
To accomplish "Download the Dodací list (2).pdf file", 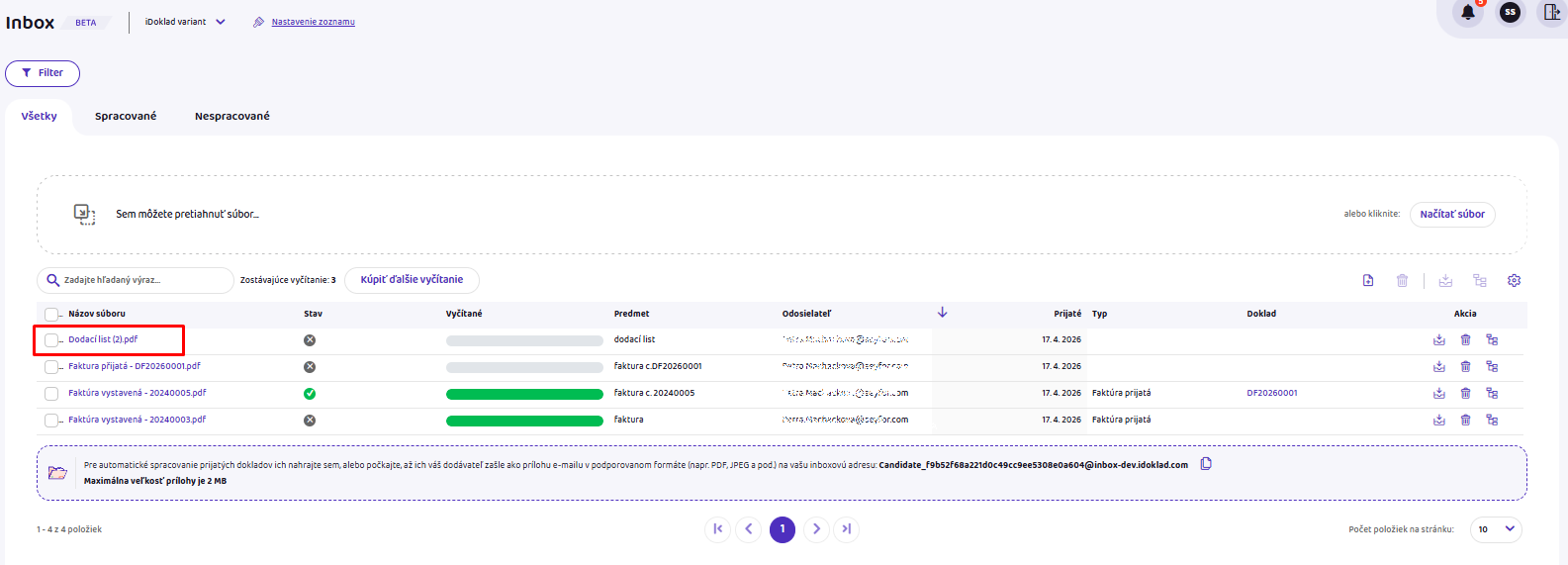I will 1439,340.
